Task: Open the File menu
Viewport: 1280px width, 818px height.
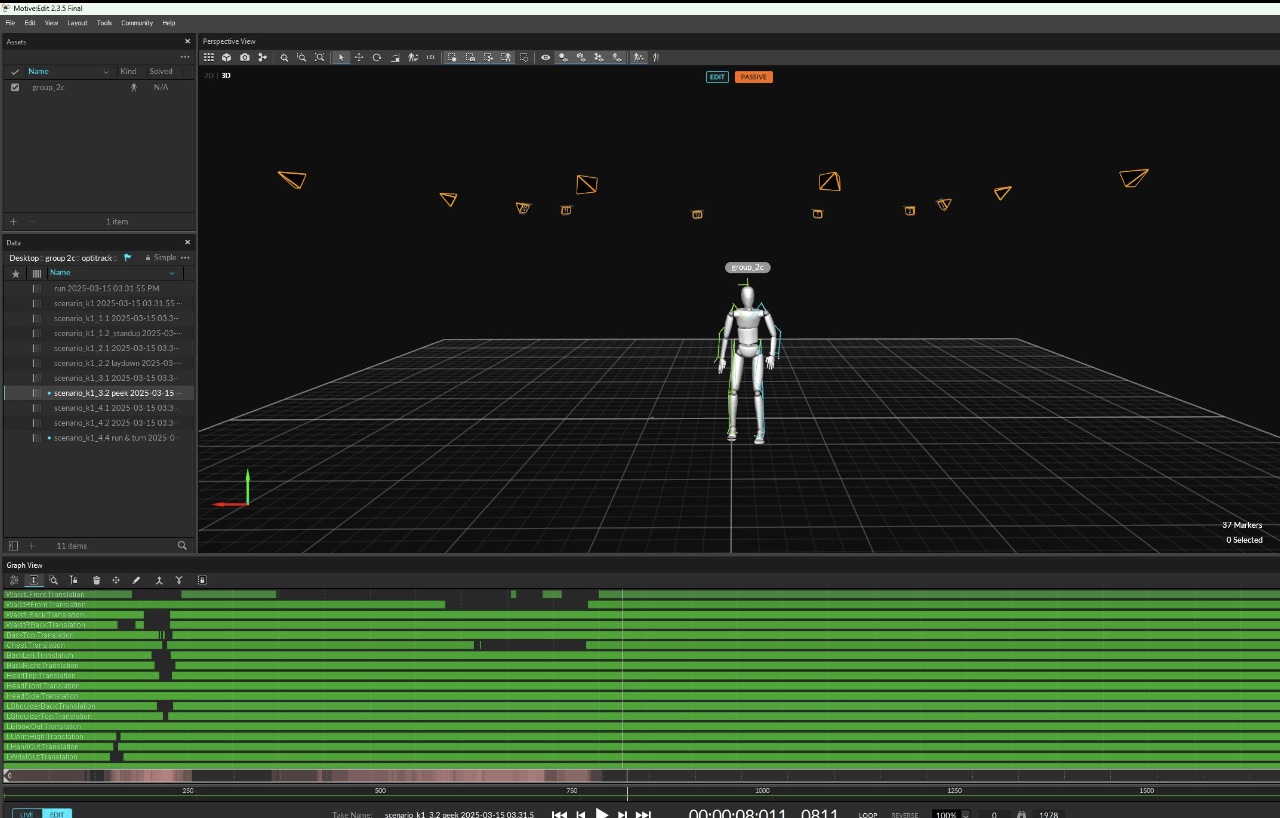Action: coord(11,23)
